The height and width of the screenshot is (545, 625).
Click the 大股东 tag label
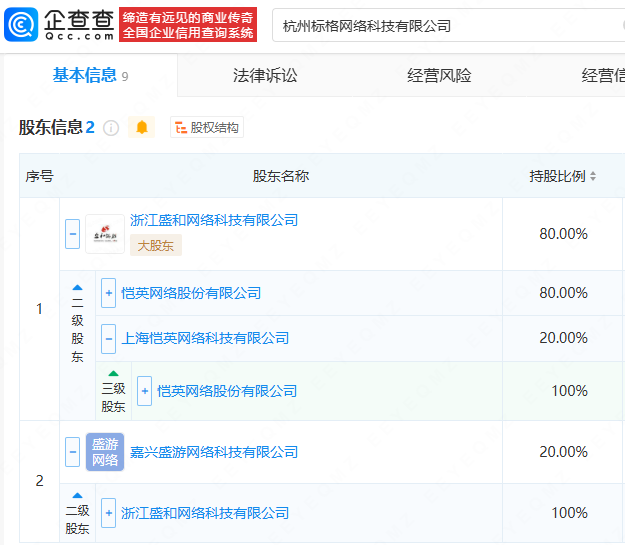156,245
